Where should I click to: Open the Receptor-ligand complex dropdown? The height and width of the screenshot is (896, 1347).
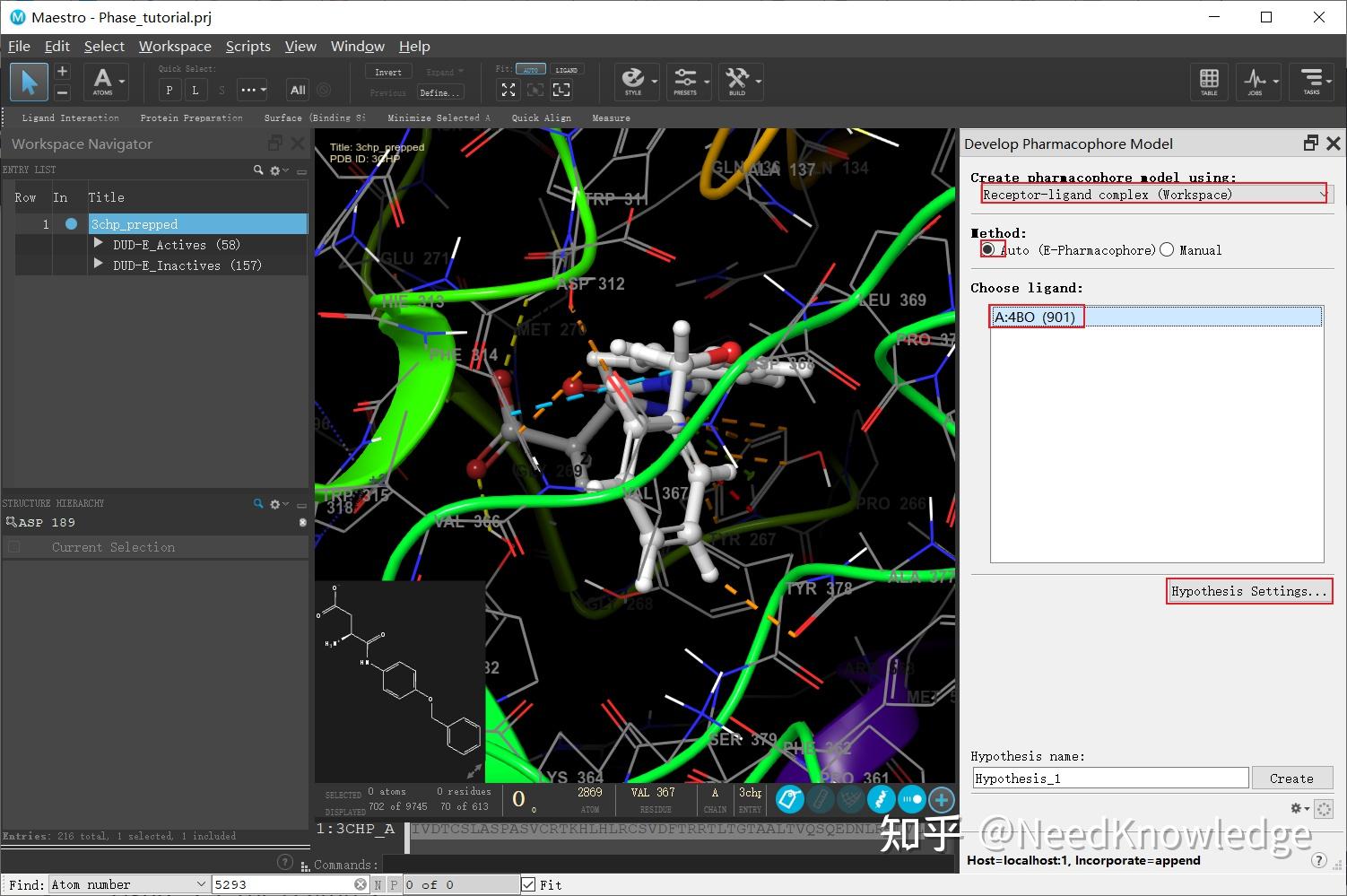coord(1325,194)
